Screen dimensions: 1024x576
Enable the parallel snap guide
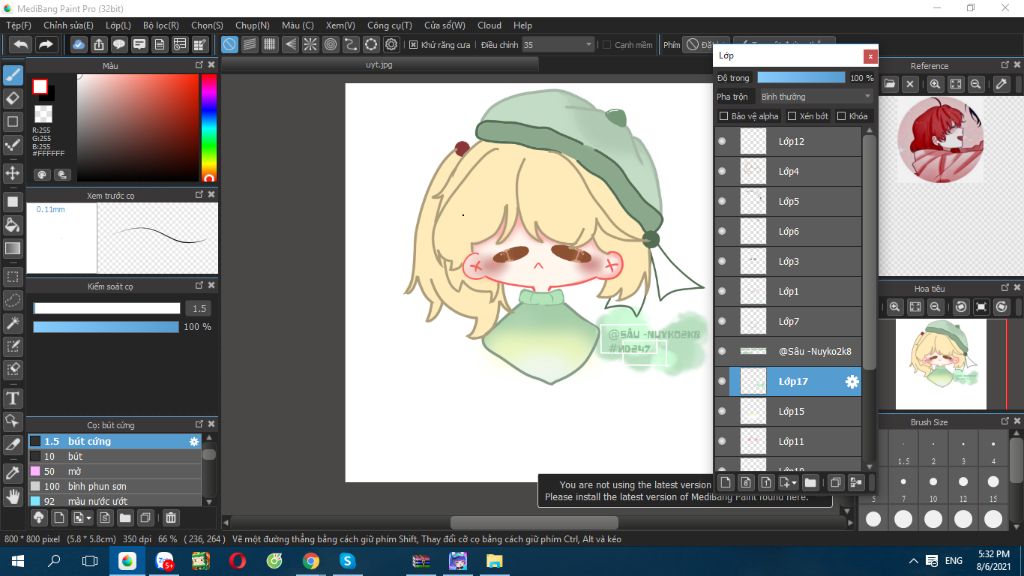click(x=249, y=44)
